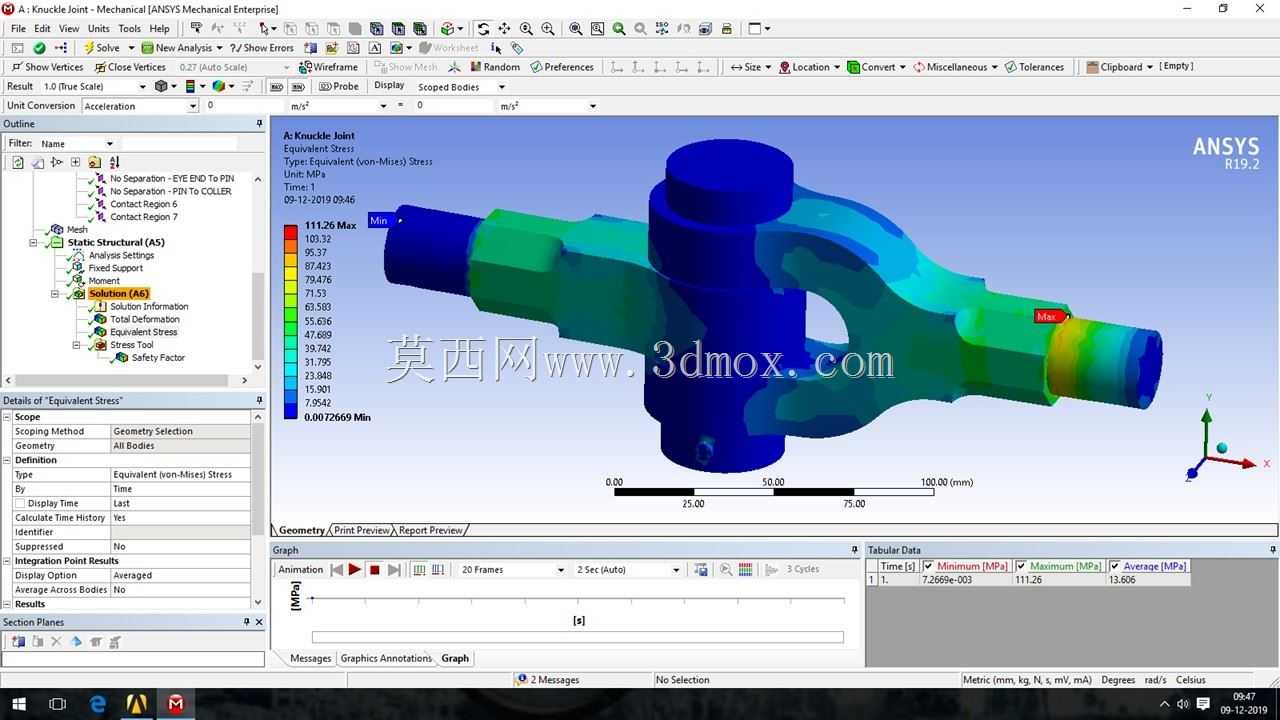This screenshot has height=720, width=1280.
Task: Click the Close Vertices option
Action: (130, 67)
